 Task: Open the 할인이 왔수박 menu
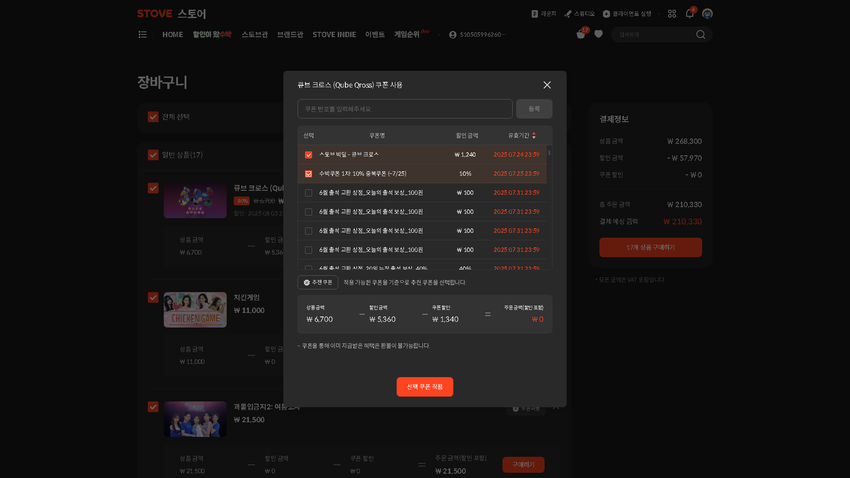212,35
